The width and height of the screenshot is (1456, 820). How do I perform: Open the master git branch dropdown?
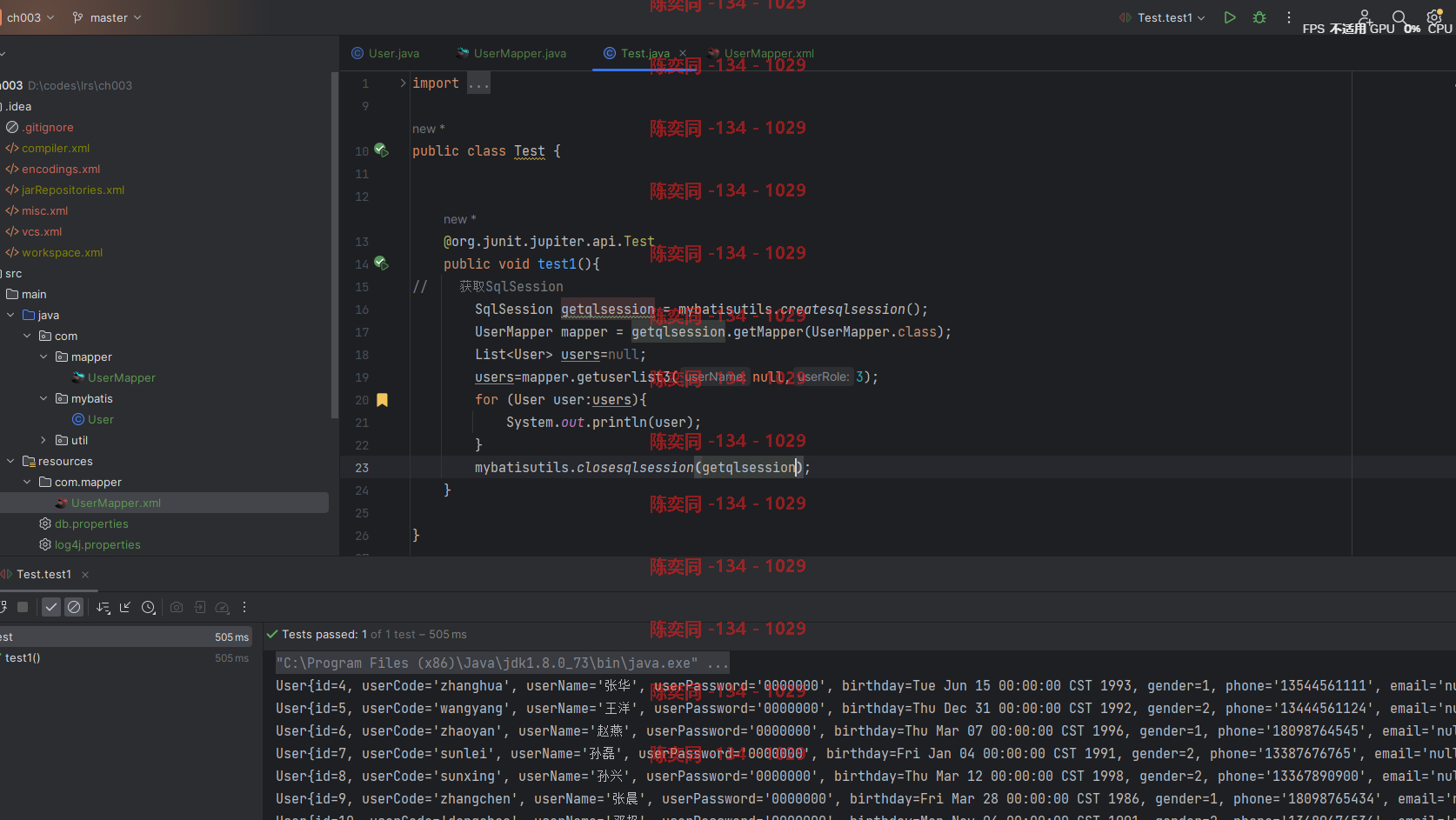[107, 17]
